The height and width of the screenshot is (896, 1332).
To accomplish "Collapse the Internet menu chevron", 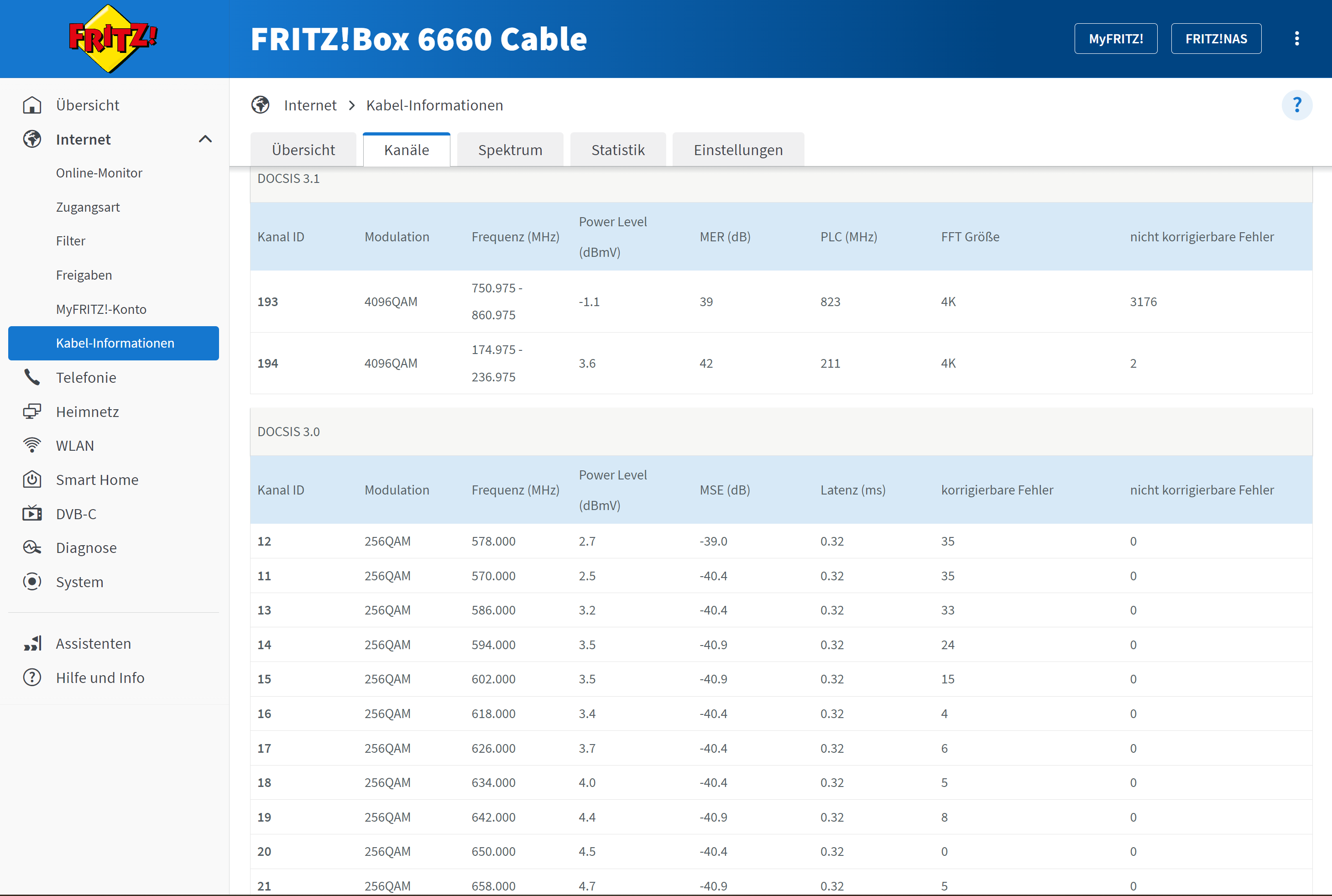I will point(205,139).
